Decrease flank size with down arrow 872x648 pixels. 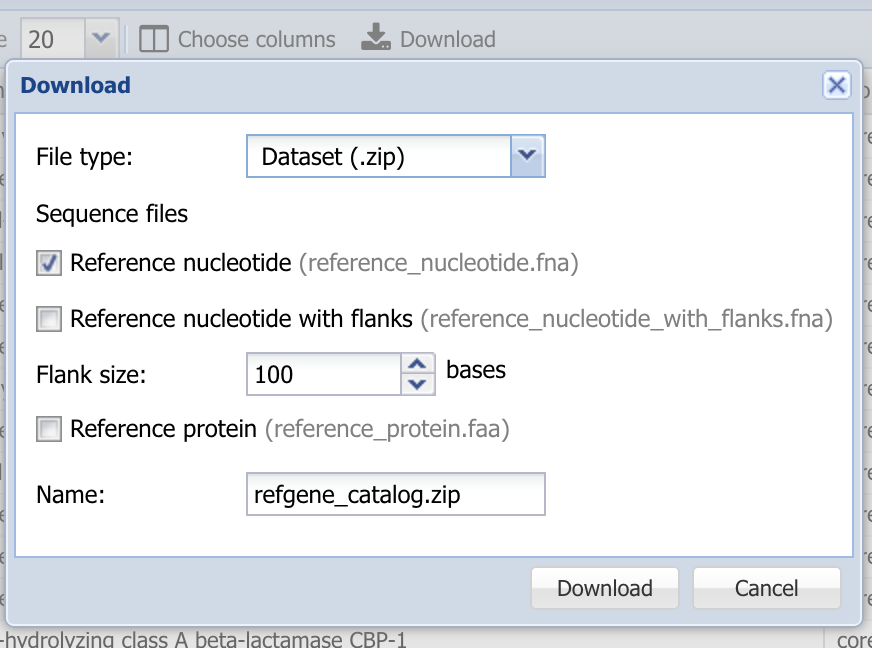(x=417, y=384)
